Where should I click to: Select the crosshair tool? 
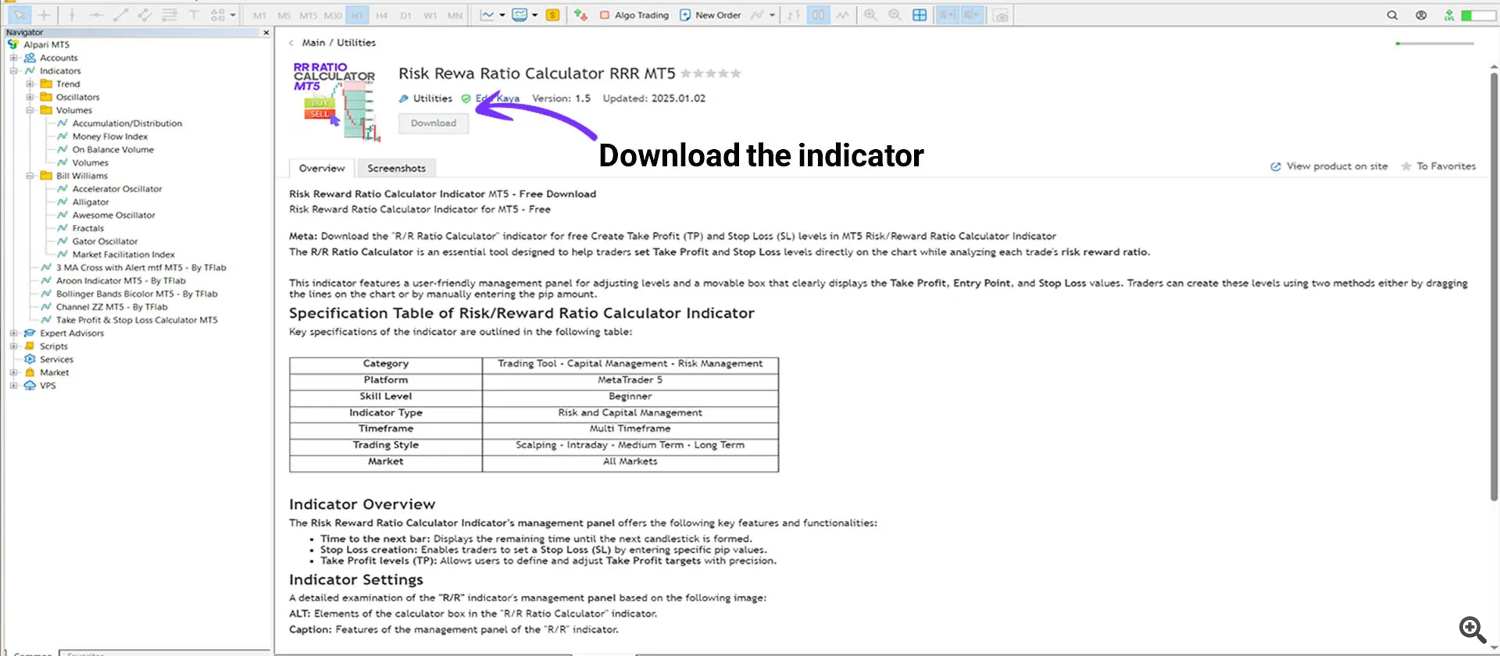pyautogui.click(x=44, y=15)
